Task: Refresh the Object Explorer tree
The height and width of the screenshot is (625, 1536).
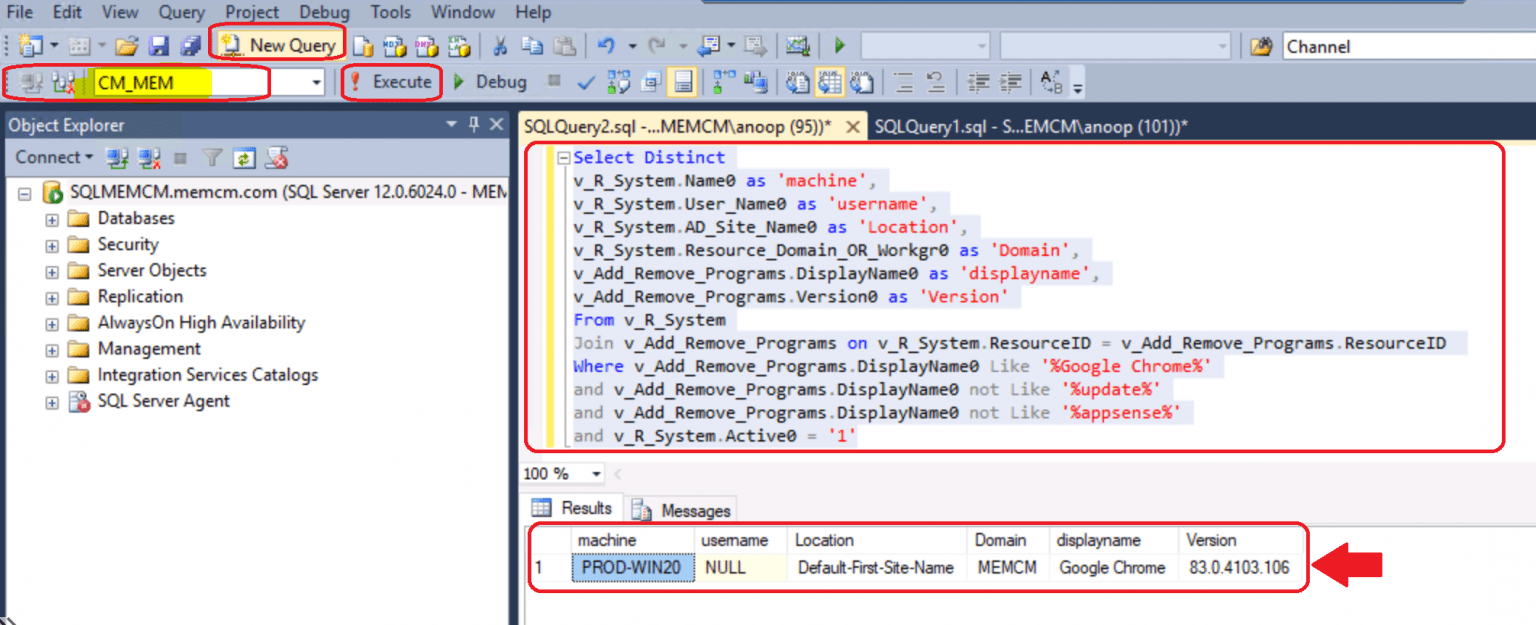Action: click(245, 158)
